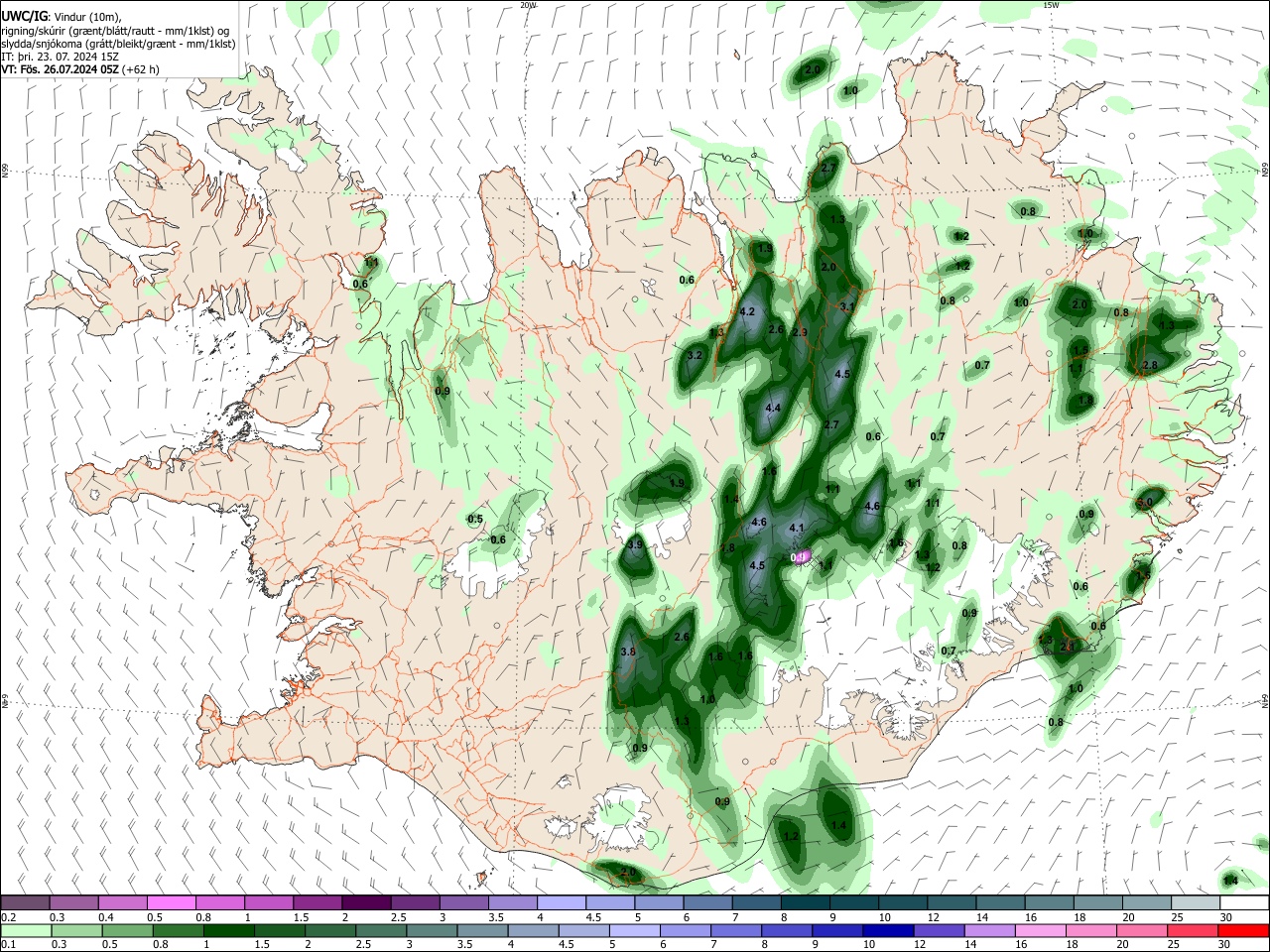The height and width of the screenshot is (952, 1270).
Task: Click the 3.1 precipitation value on the map
Action: [x=846, y=307]
